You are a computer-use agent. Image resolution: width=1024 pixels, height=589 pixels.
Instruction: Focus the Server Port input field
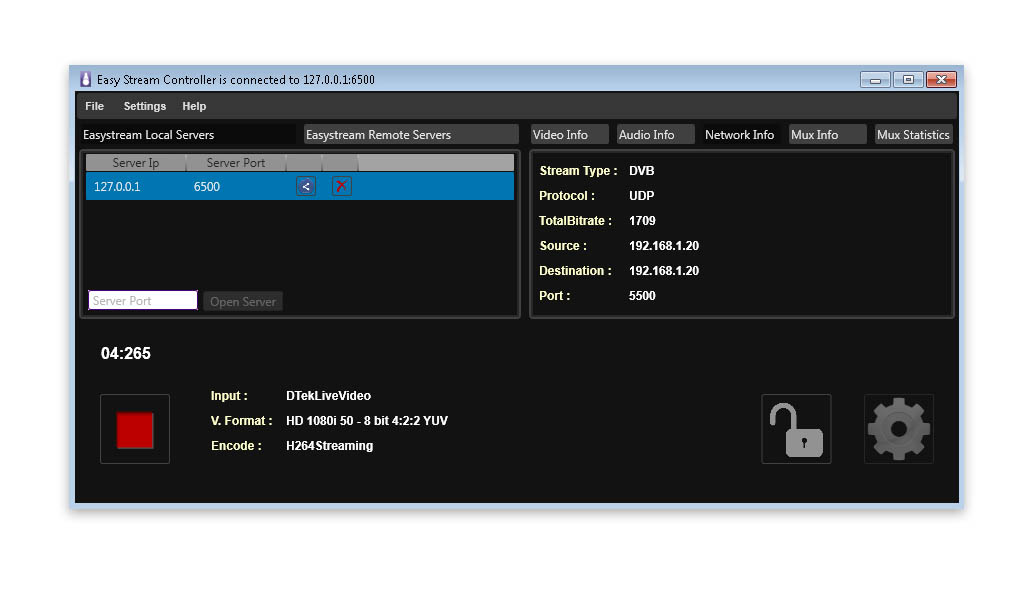pos(143,300)
